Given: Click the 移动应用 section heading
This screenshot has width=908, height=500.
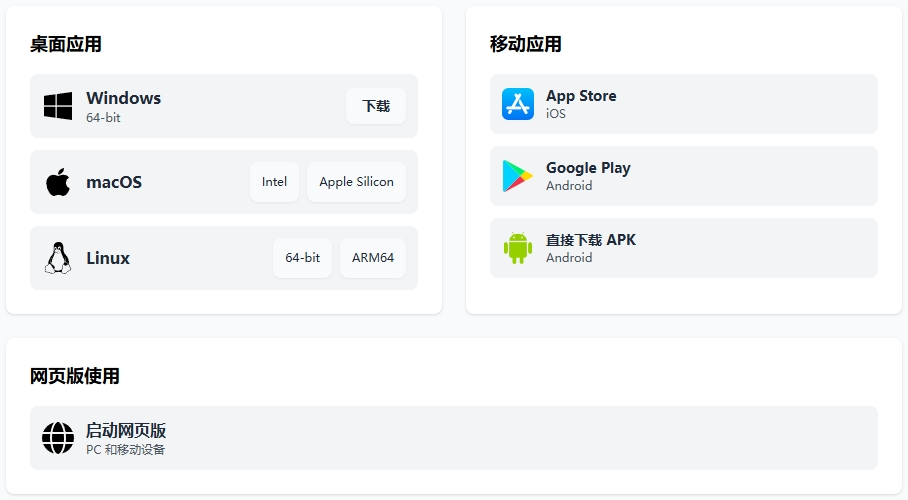Looking at the screenshot, I should click(526, 44).
